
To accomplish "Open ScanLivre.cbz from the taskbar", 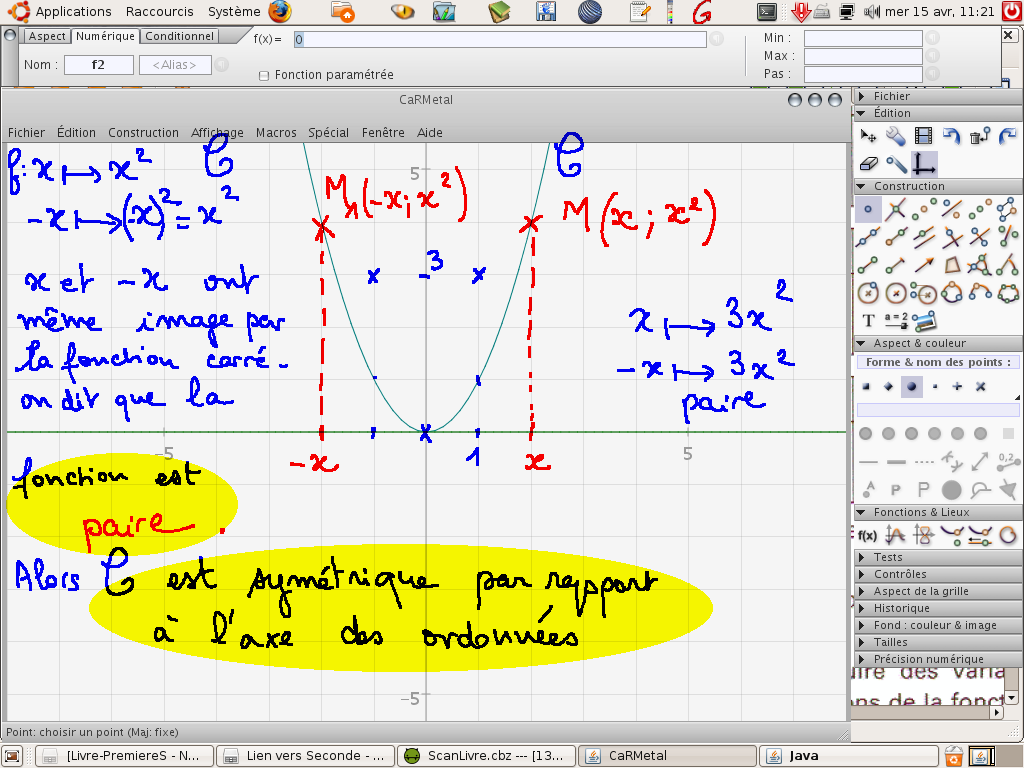I will (487, 756).
